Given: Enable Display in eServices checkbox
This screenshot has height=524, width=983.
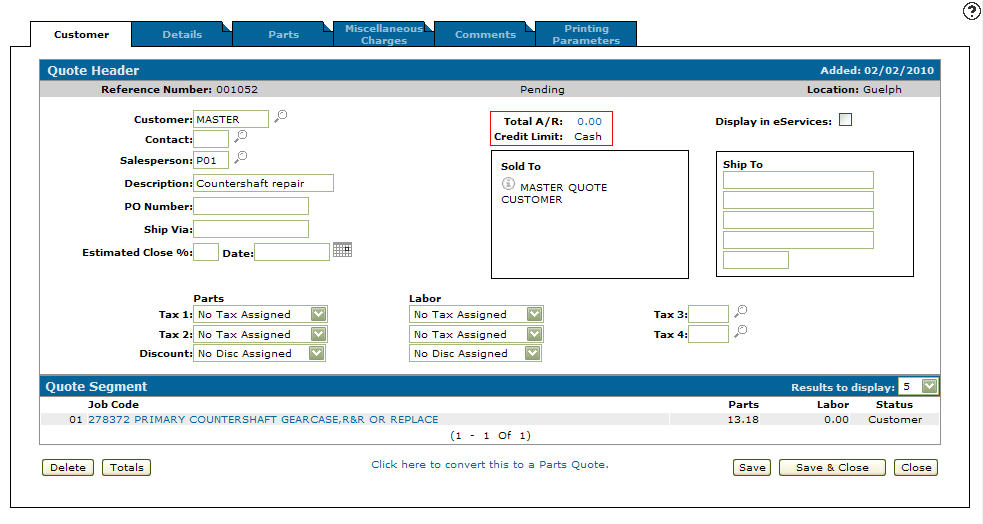Looking at the screenshot, I should coord(846,120).
